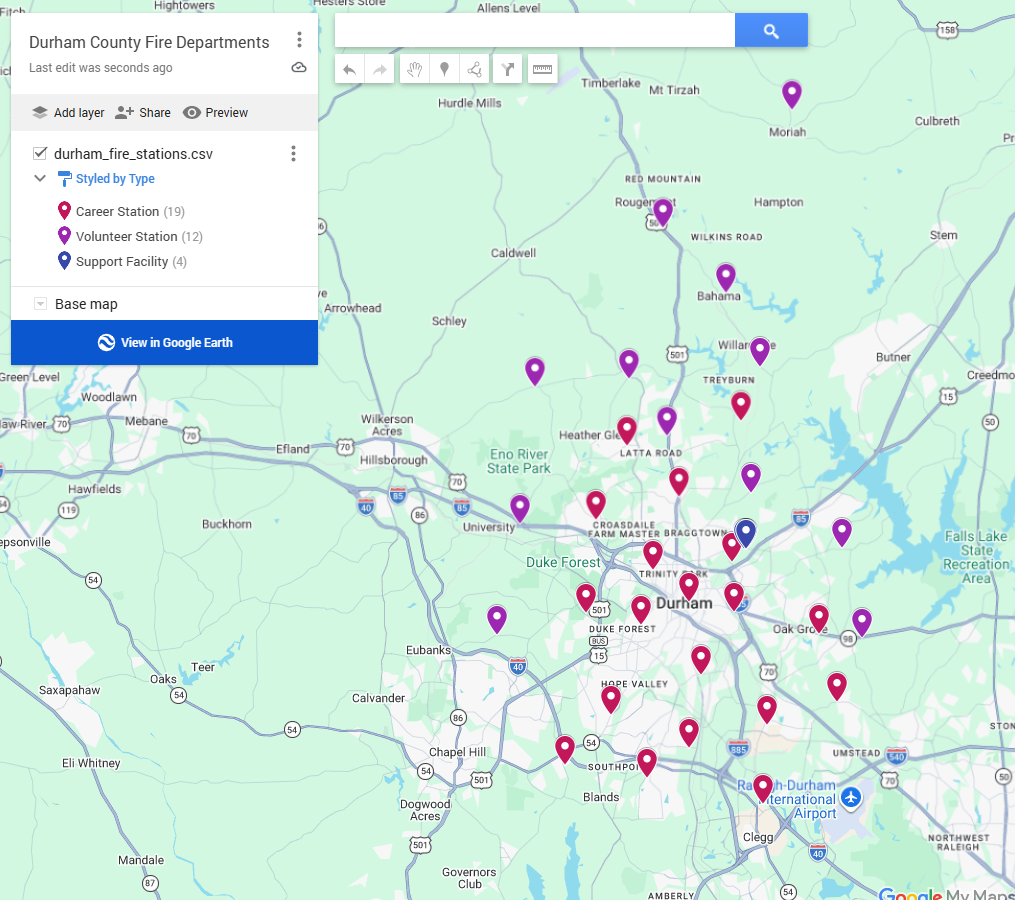
Task: Click the redo arrow in toolbar
Action: [380, 69]
